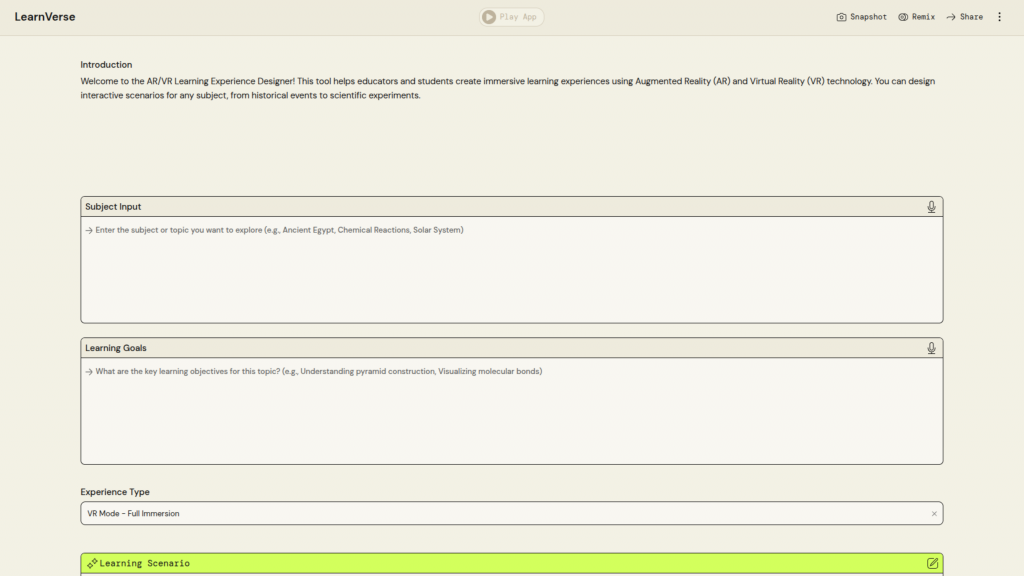Activate the Learning Goals microphone icon
Screen dimensions: 1024x576
(x=931, y=348)
